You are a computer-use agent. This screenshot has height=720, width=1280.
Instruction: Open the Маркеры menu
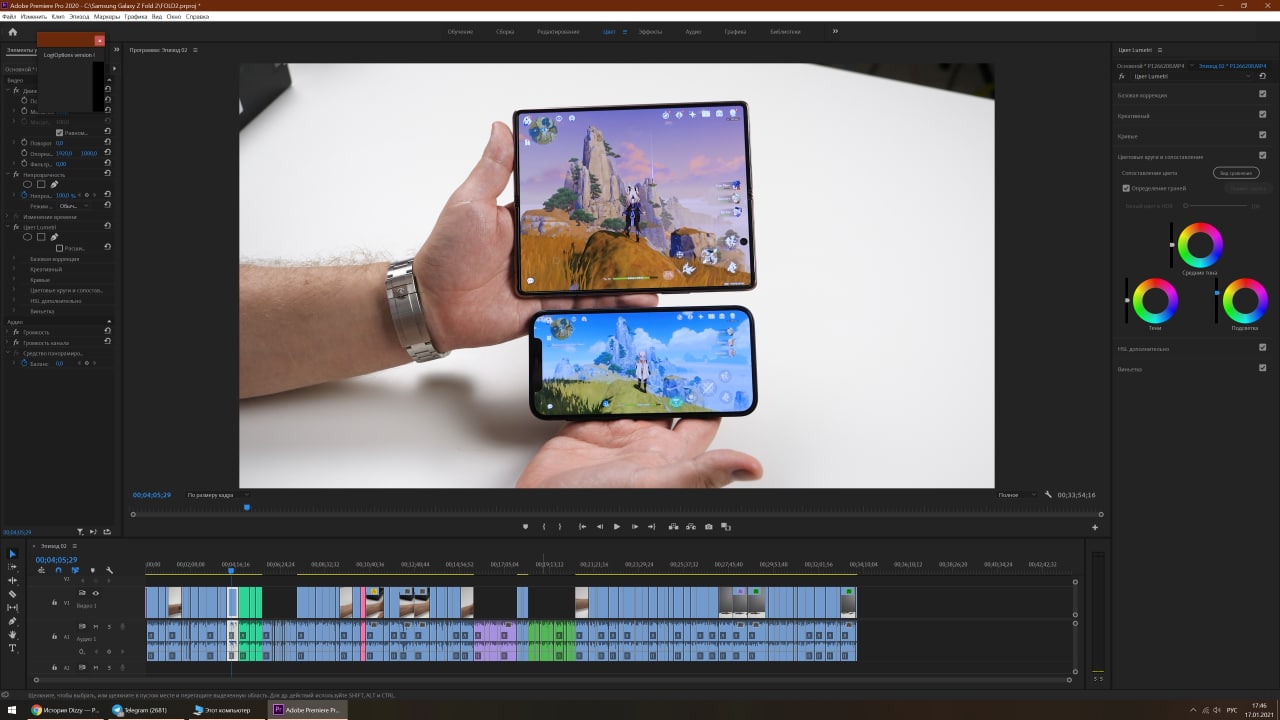[107, 17]
